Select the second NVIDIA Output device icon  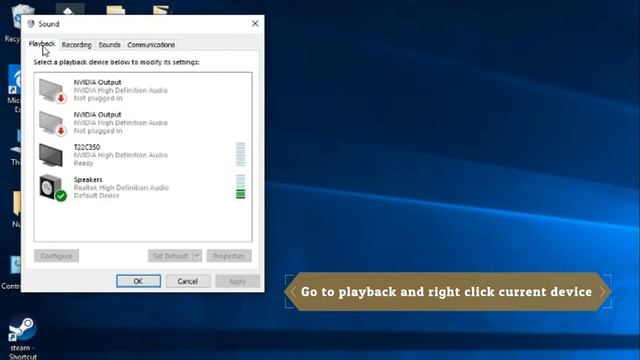[52, 123]
